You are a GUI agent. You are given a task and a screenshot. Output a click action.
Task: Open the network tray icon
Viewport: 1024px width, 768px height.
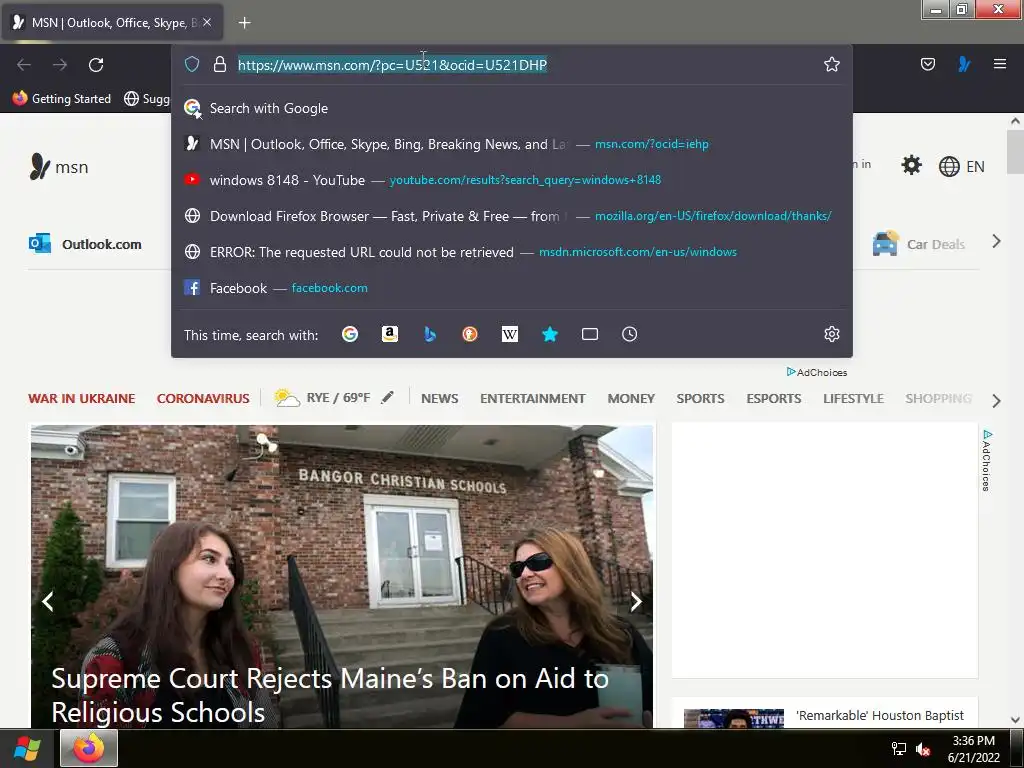[899, 749]
